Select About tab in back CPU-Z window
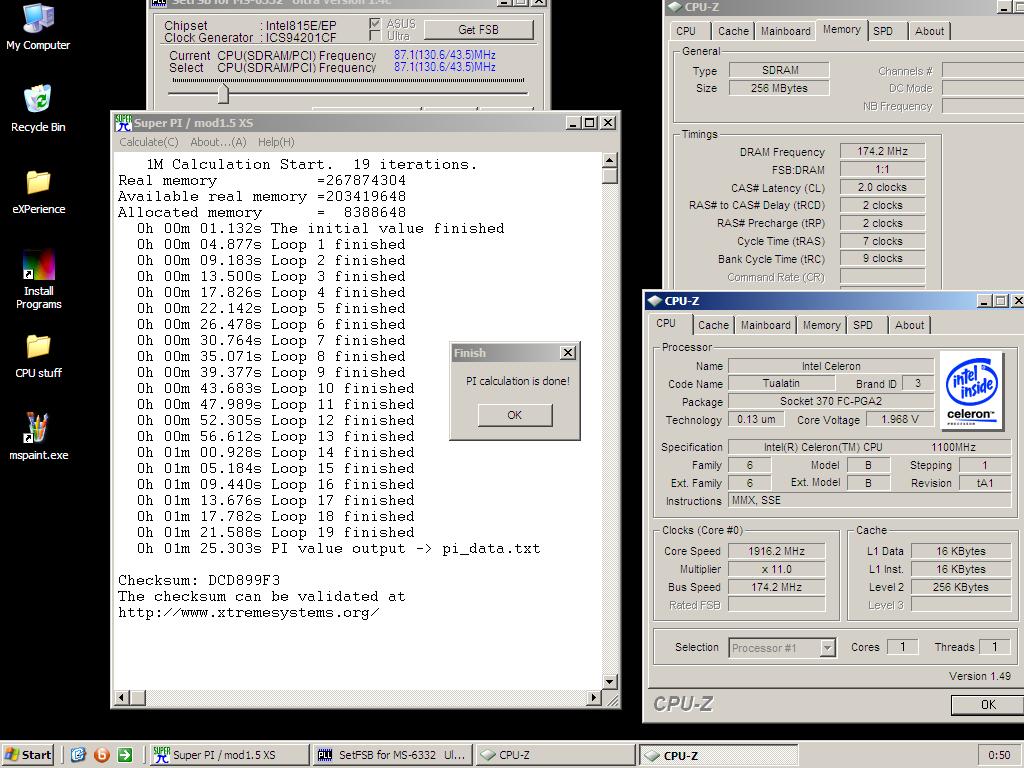The height and width of the screenshot is (768, 1024). click(929, 31)
